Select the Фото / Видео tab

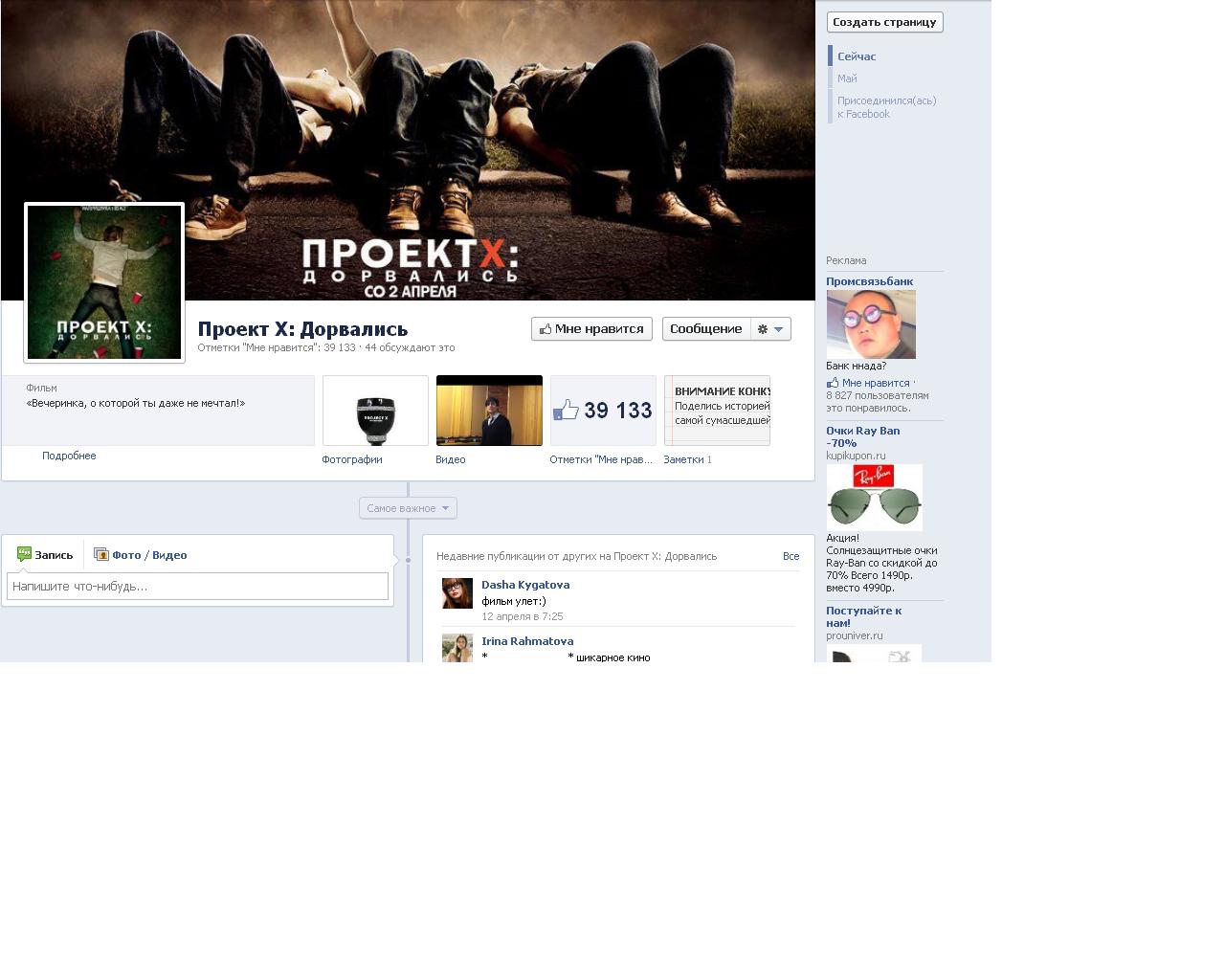click(x=140, y=555)
